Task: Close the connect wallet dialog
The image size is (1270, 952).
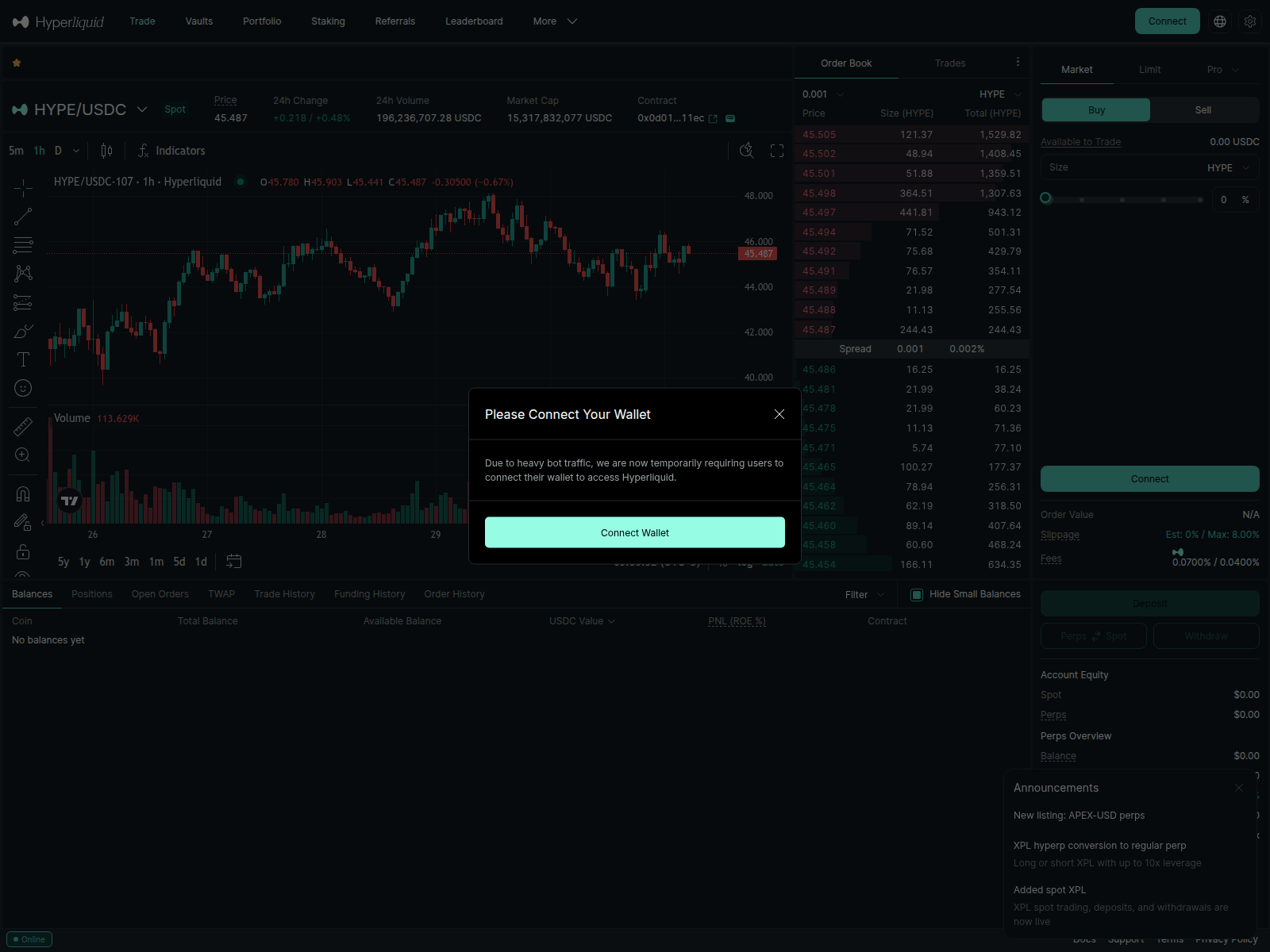Action: (779, 414)
